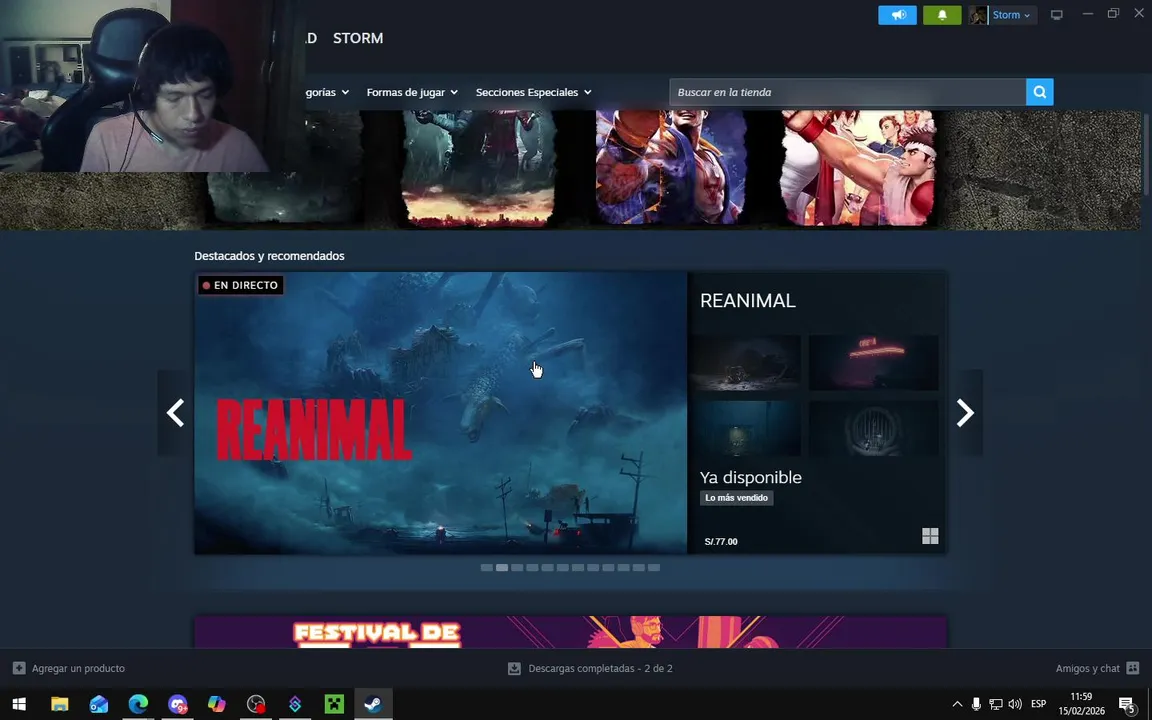The image size is (1152, 720).
Task: Launch Microsoft Edge from the taskbar
Action: [x=138, y=704]
